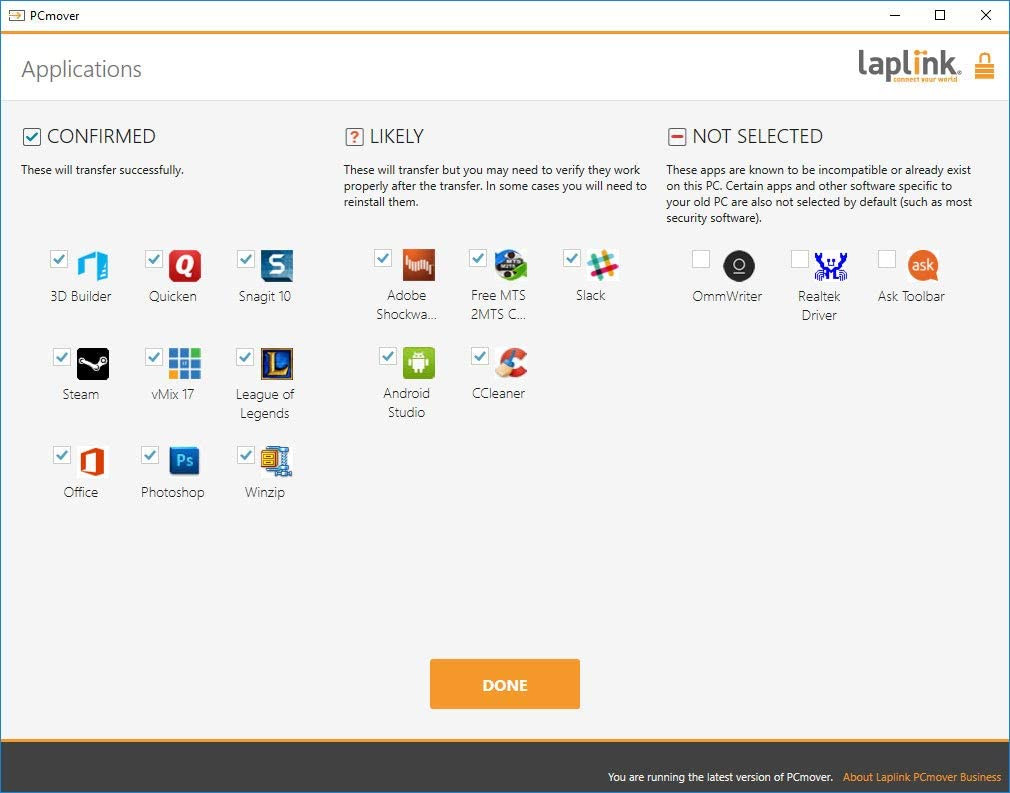Enable the Ask Toolbar checkbox

pos(886,258)
